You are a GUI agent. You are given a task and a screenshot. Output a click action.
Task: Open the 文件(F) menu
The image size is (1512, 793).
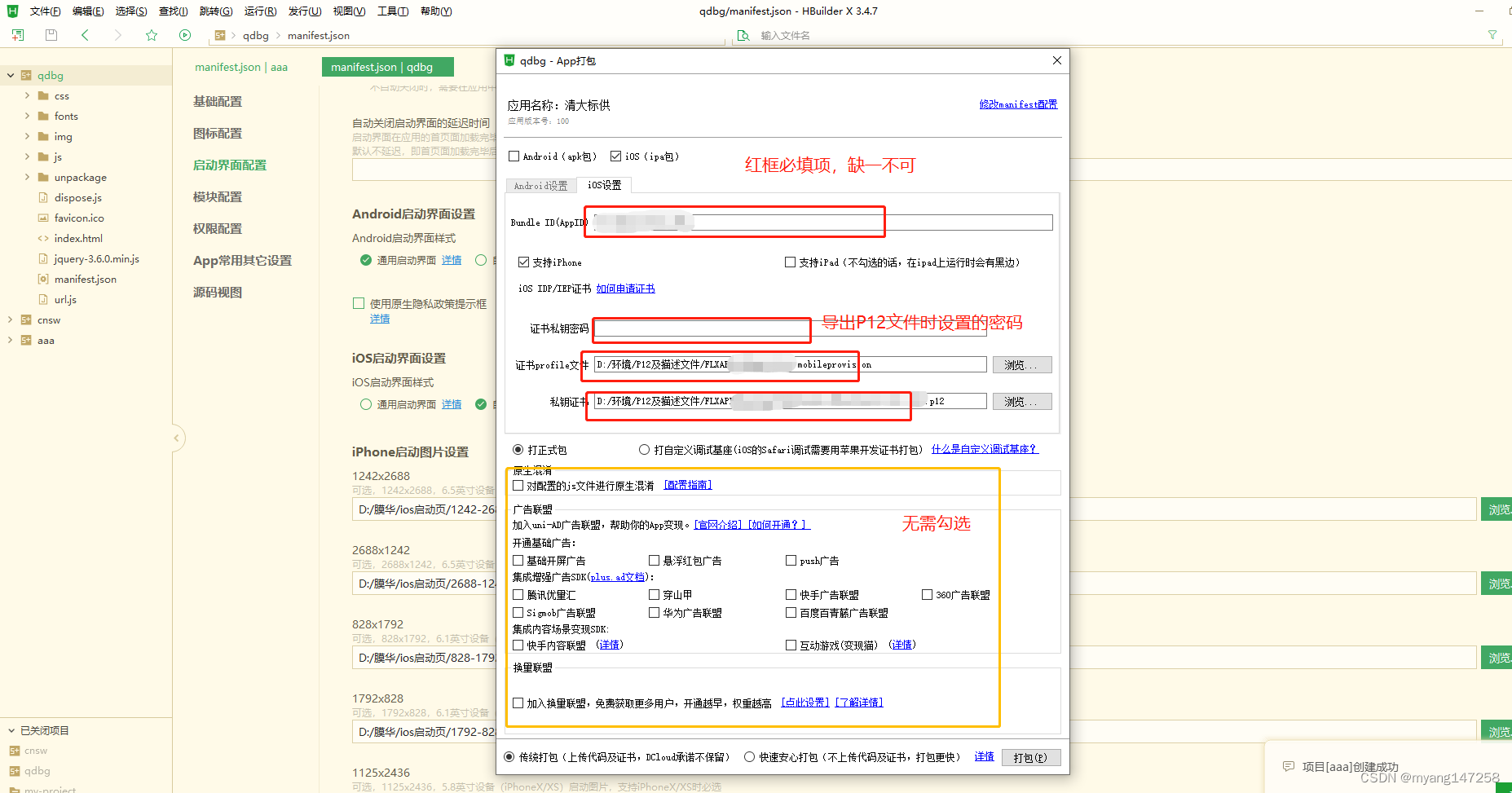[45, 11]
